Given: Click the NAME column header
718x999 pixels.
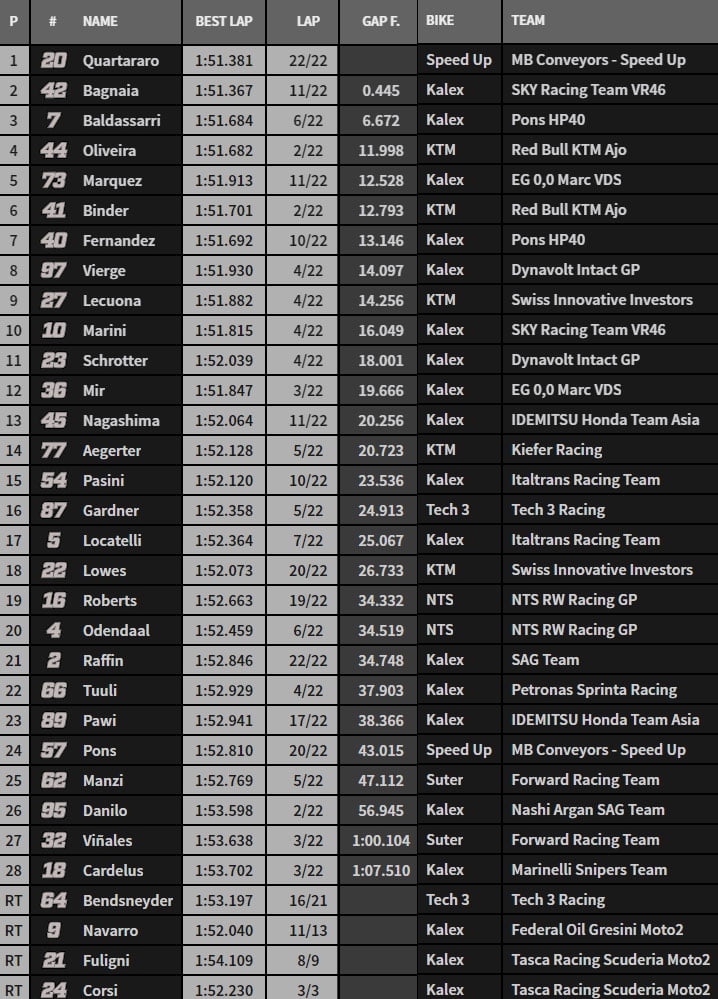Looking at the screenshot, I should pyautogui.click(x=100, y=20).
